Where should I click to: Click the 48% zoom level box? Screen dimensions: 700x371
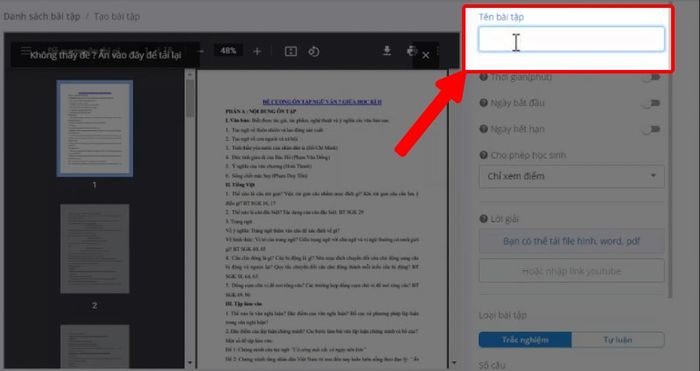click(228, 51)
